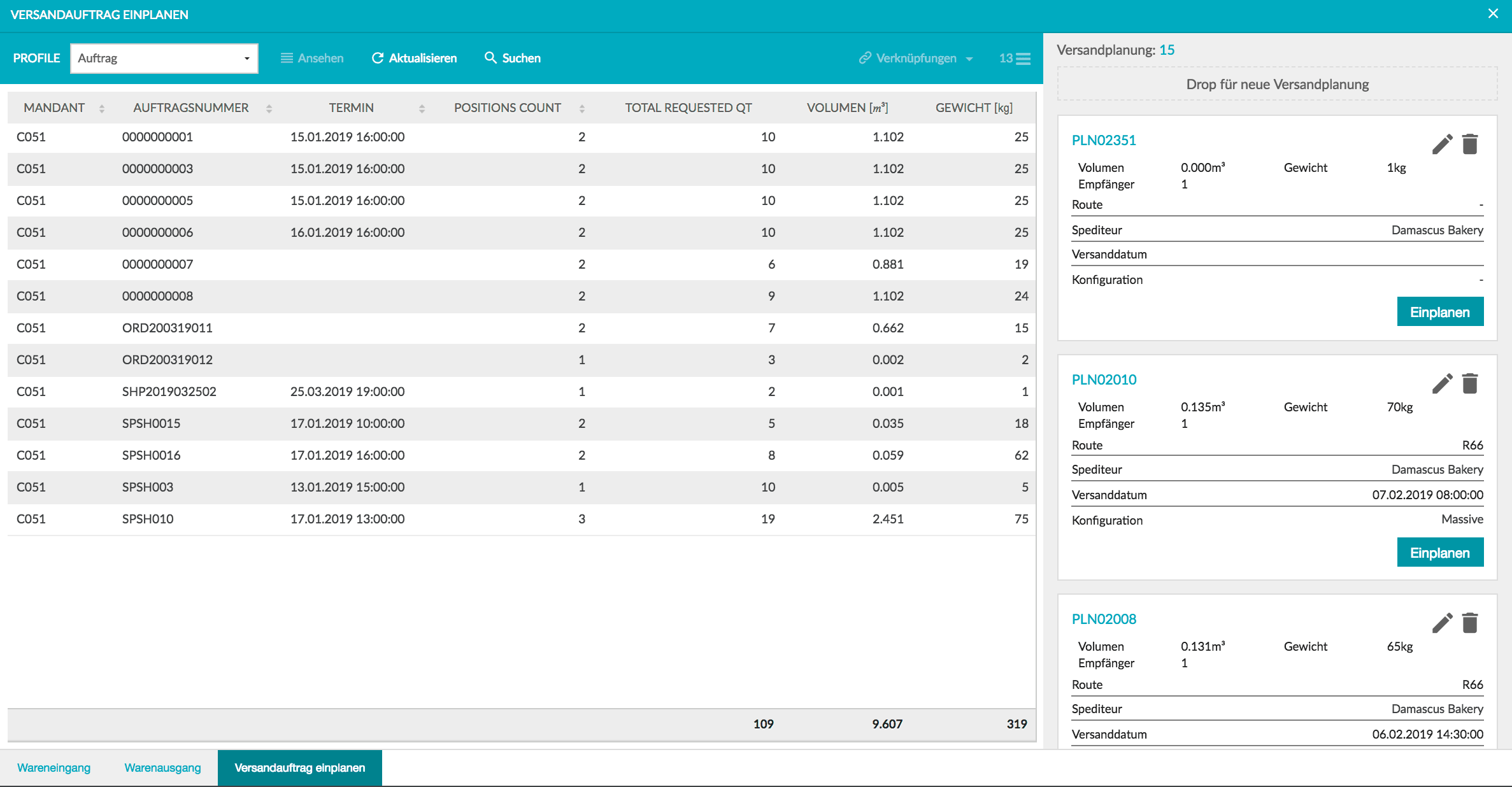The height and width of the screenshot is (787, 1512).
Task: Select order row SPSH0015
Action: (522, 423)
